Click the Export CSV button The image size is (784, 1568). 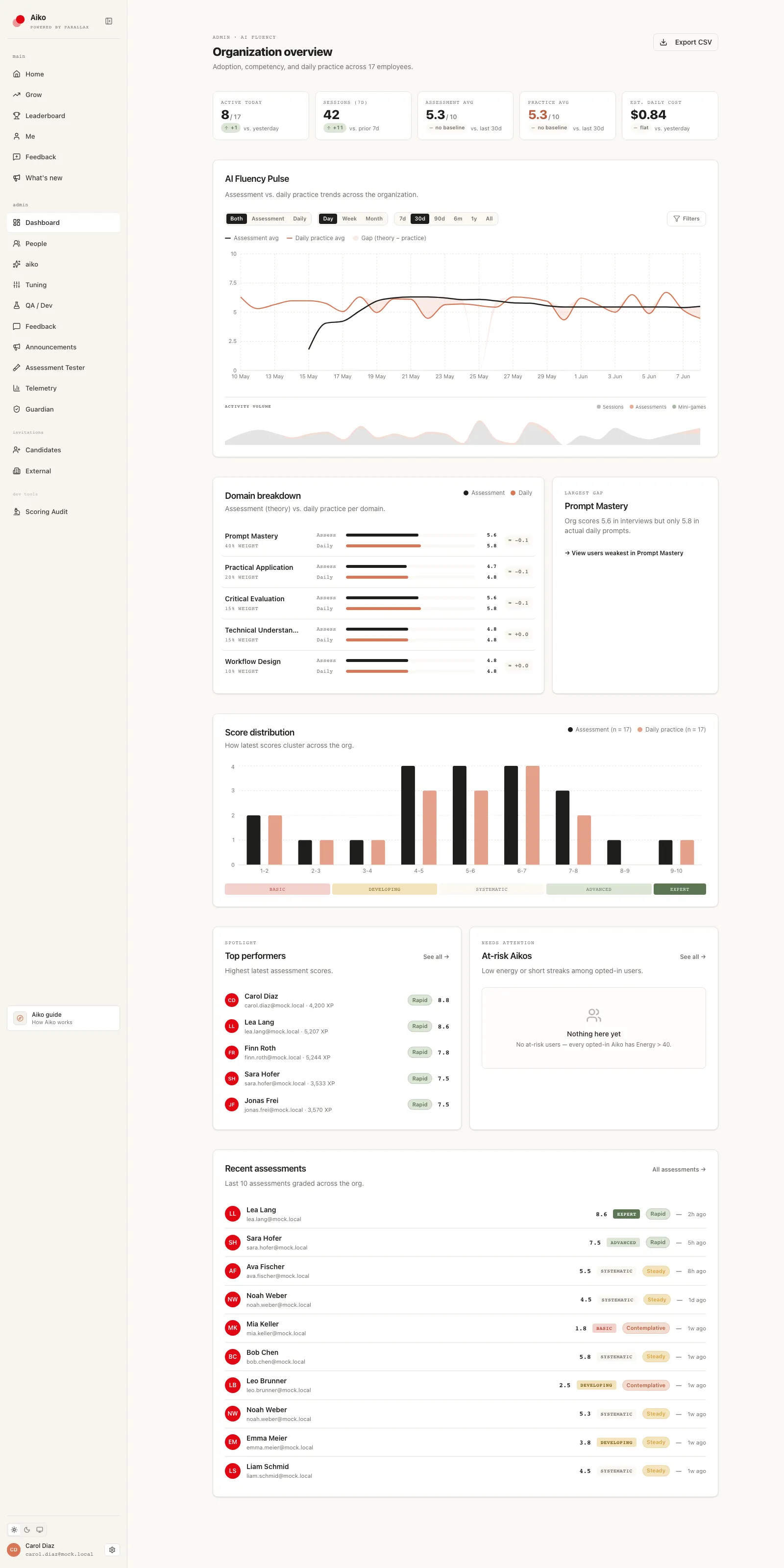(686, 42)
